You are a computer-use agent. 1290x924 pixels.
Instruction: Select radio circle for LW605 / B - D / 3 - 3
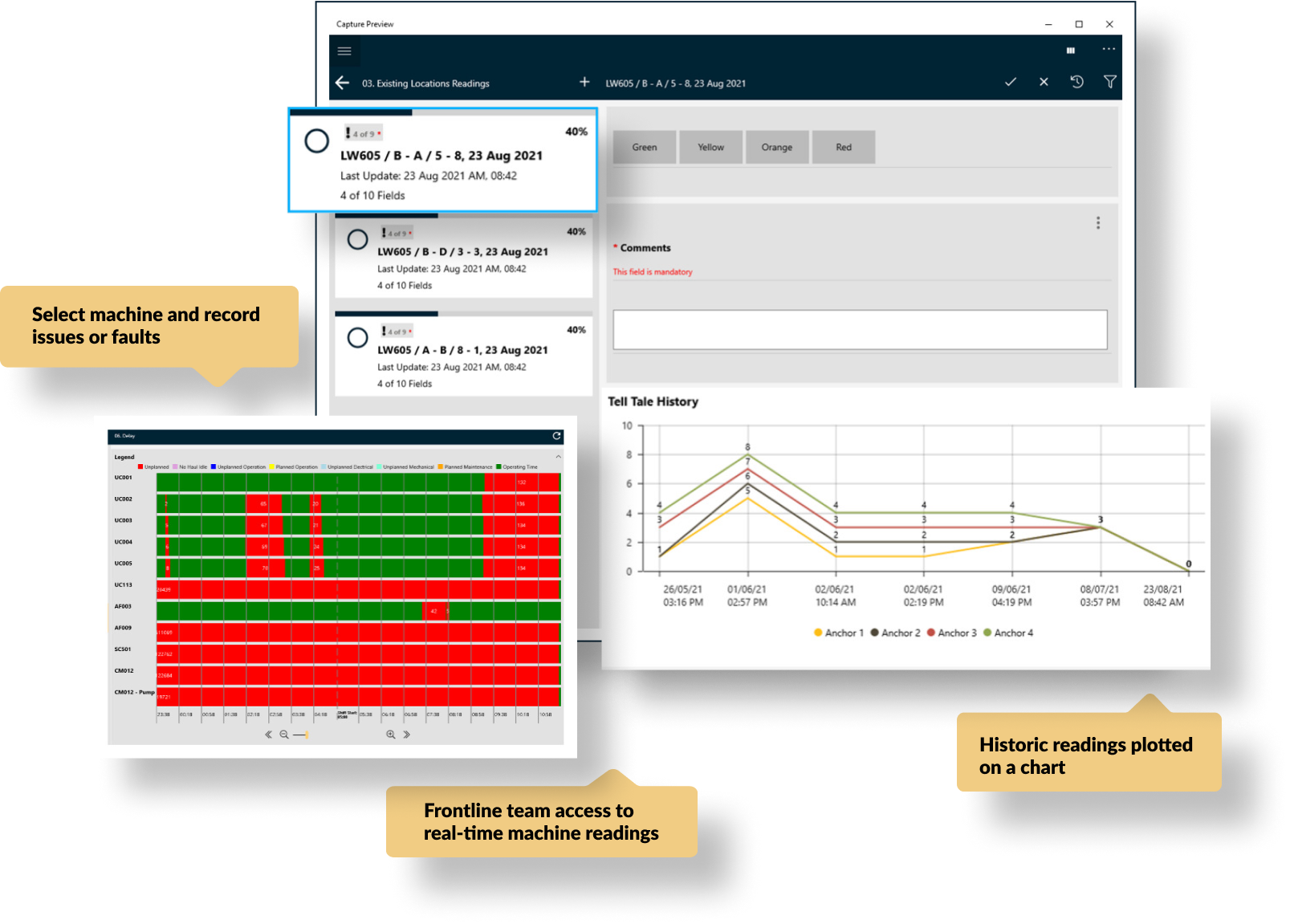(358, 239)
